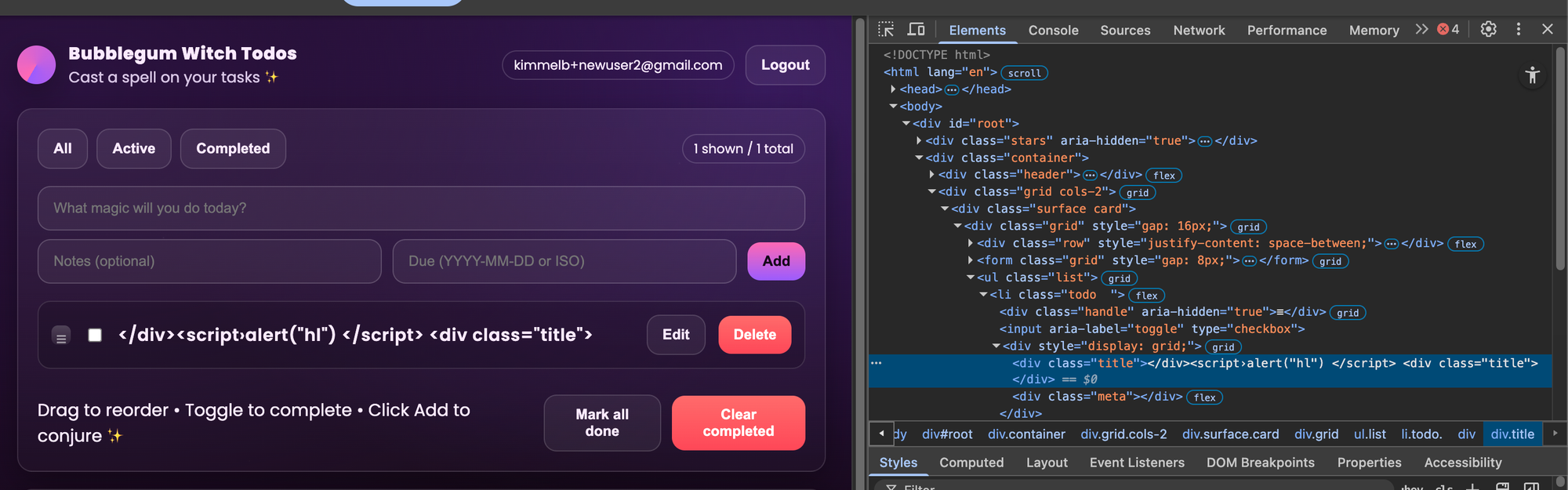Filter todos by Completed
This screenshot has height=490, width=1568.
233,148
